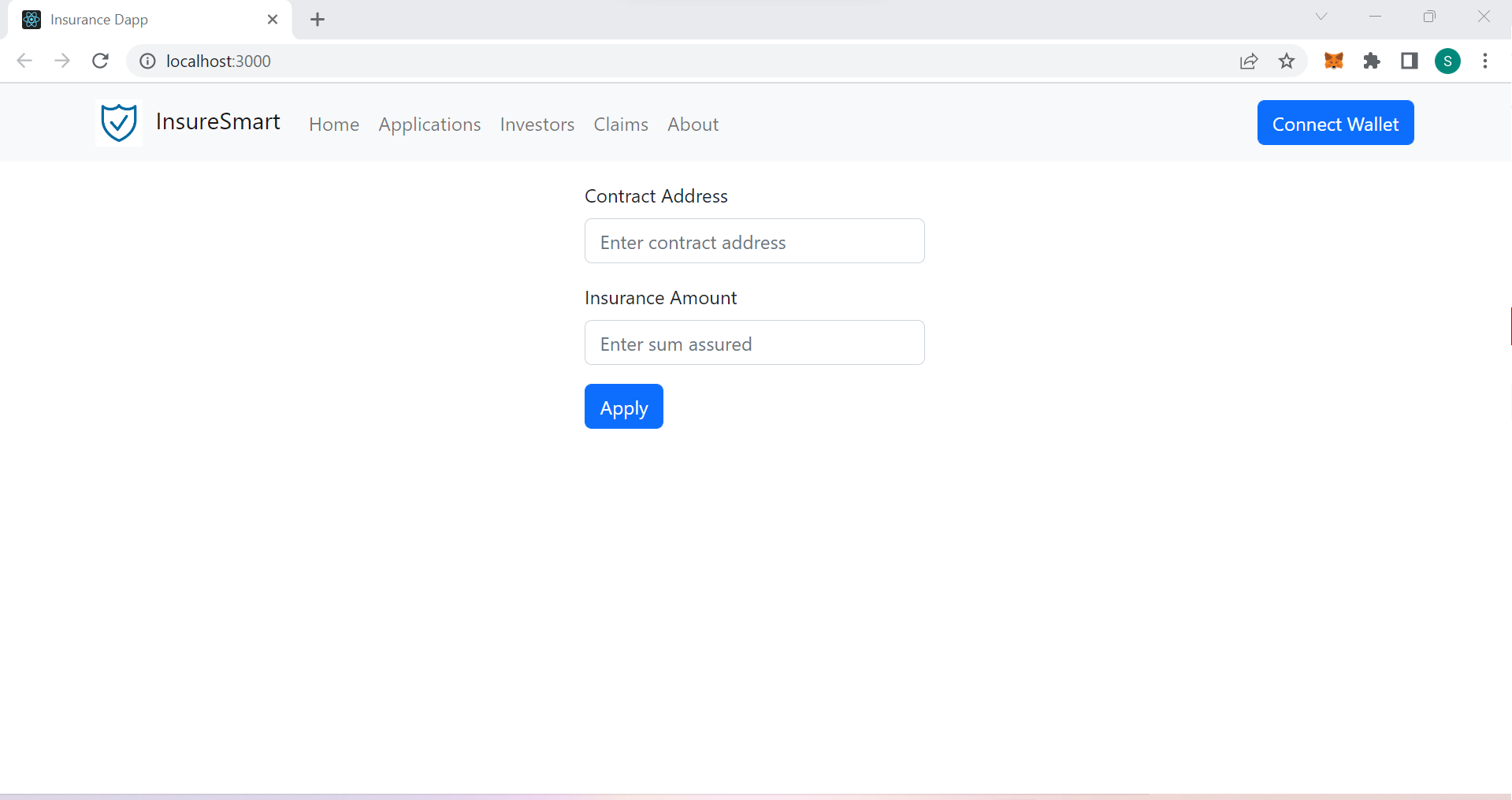1512x800 pixels.
Task: Click the Insurance Amount label
Action: (x=661, y=298)
